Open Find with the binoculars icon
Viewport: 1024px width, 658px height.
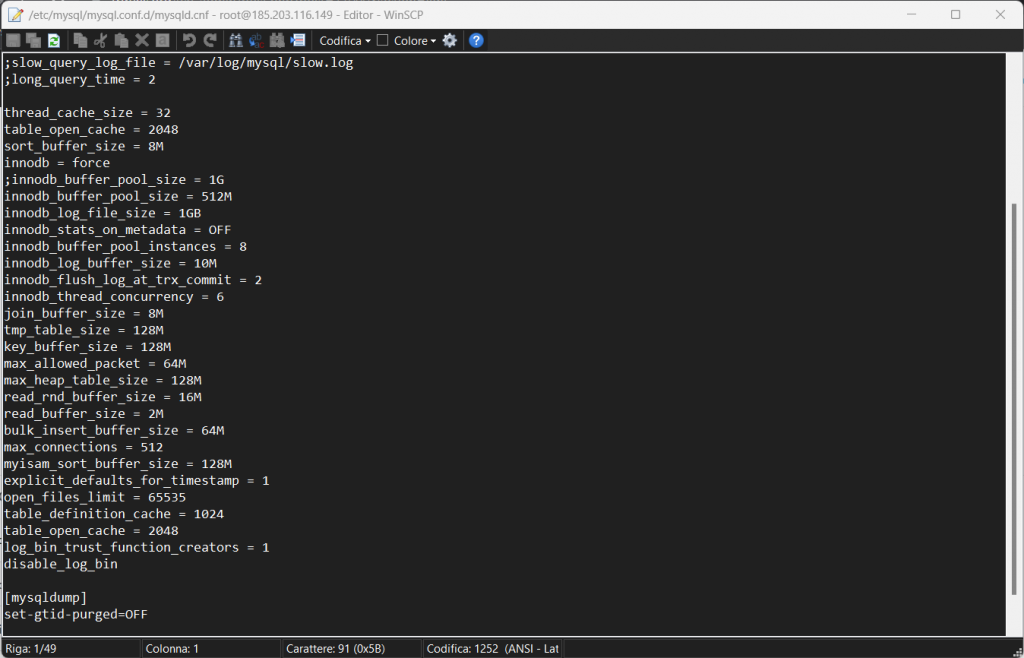pos(236,41)
